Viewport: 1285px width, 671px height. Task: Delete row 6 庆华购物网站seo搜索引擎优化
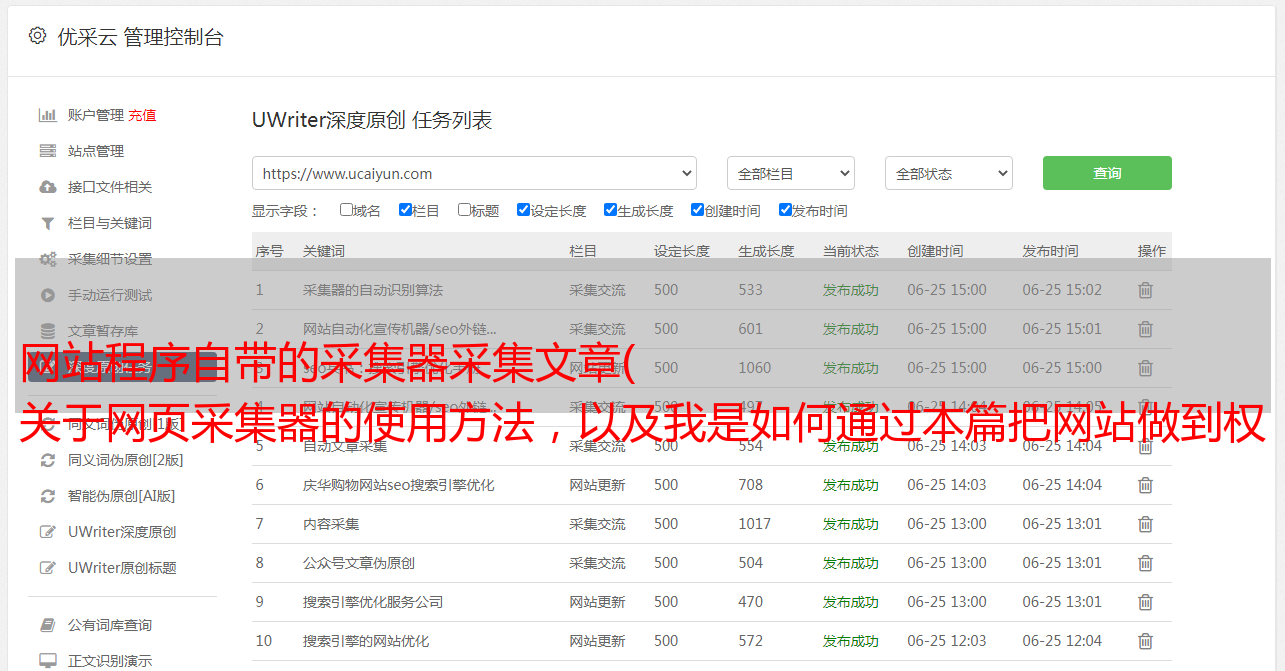pos(1145,485)
